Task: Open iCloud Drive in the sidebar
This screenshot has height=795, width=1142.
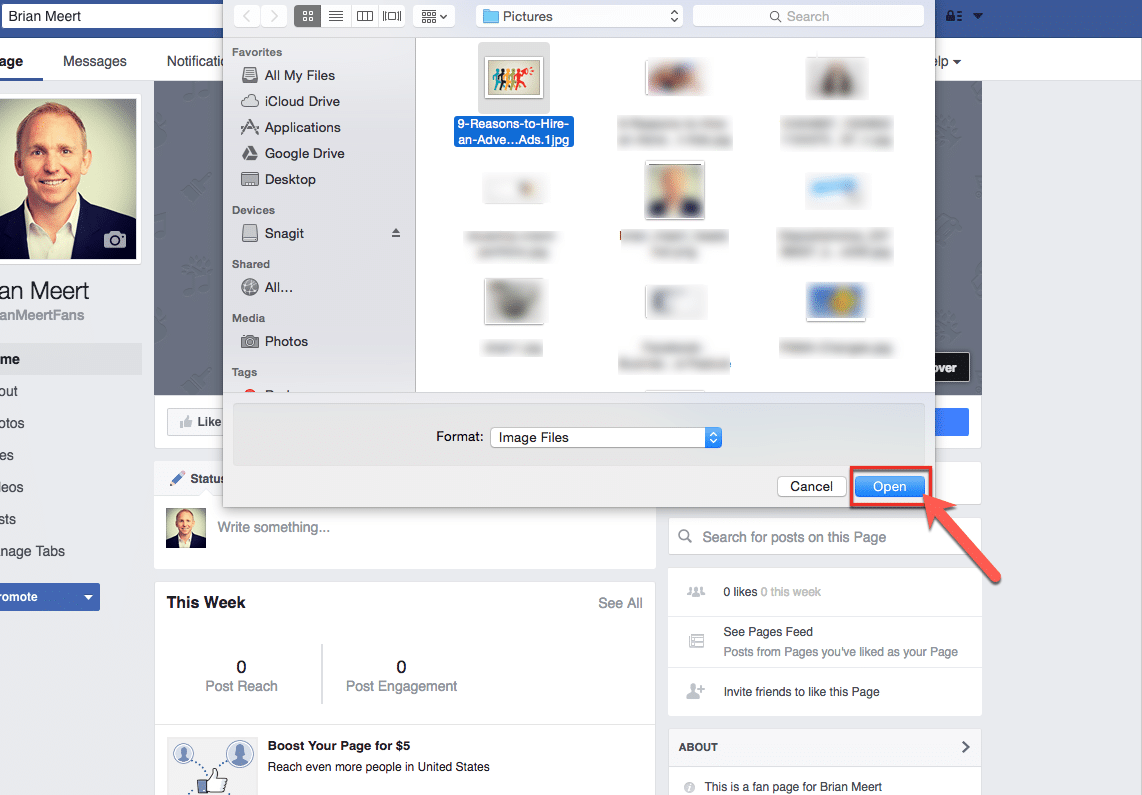Action: pos(297,100)
